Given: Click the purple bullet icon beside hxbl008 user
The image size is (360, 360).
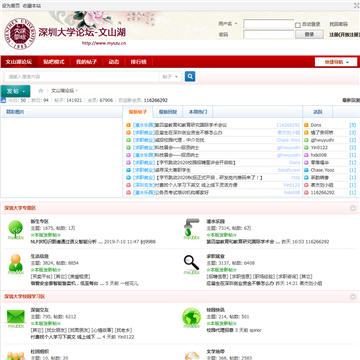Looking at the screenshot, I should tap(307, 155).
